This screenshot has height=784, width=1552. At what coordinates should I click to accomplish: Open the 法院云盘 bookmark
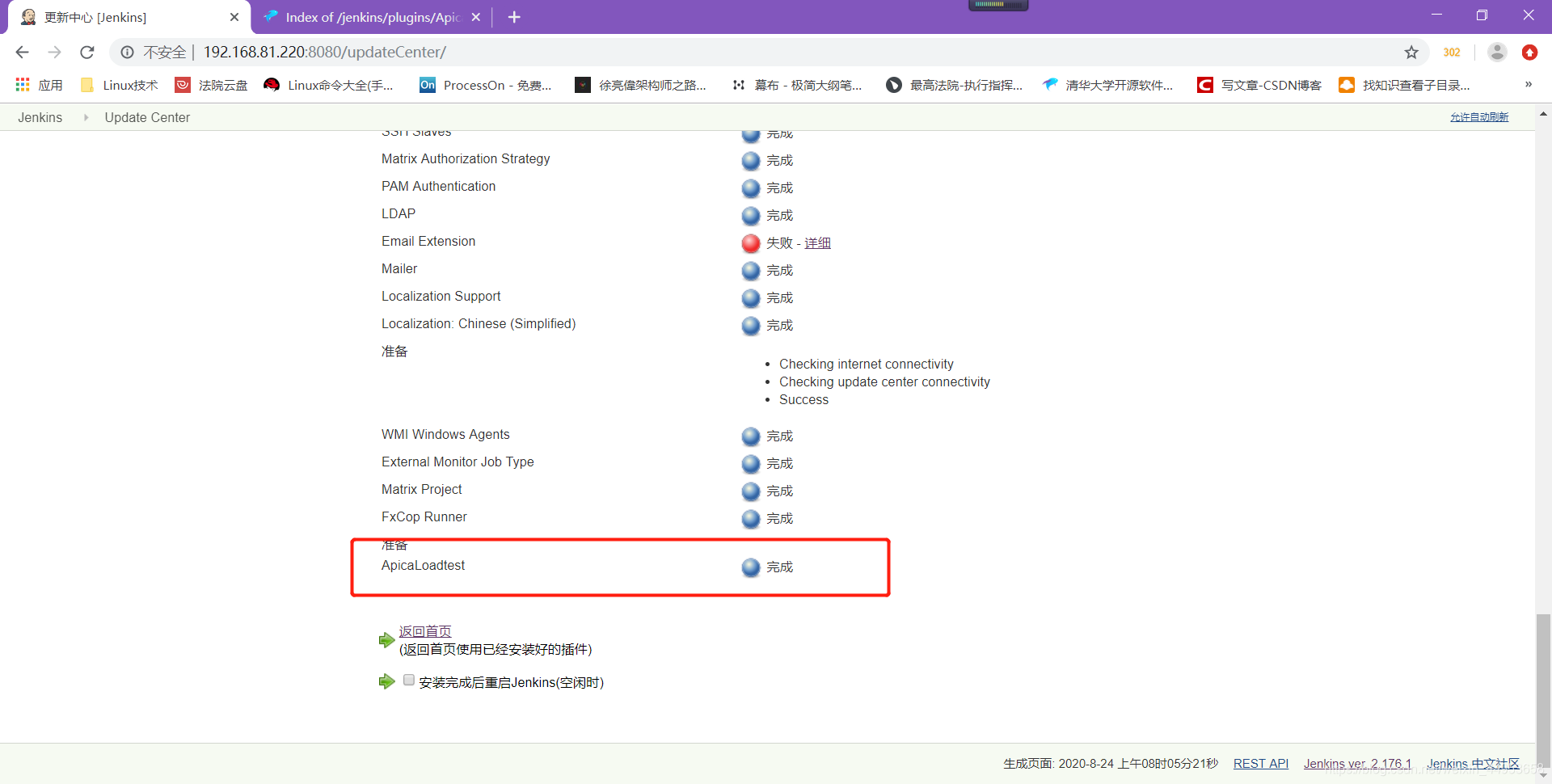coord(212,85)
